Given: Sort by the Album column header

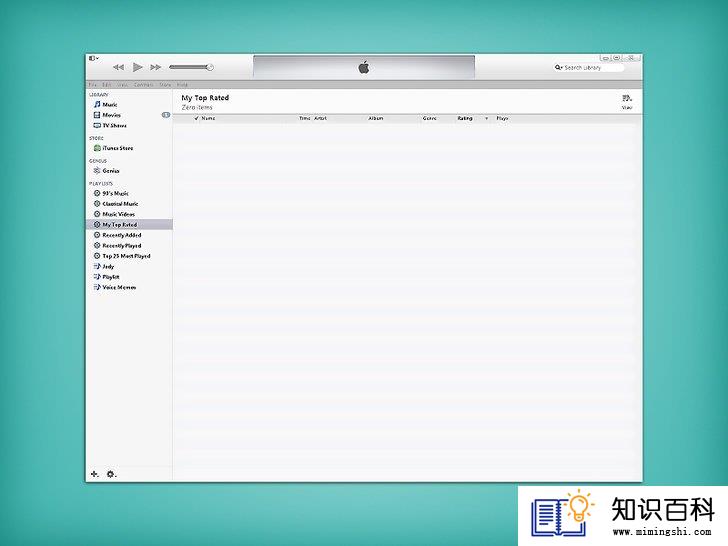Looking at the screenshot, I should point(376,118).
